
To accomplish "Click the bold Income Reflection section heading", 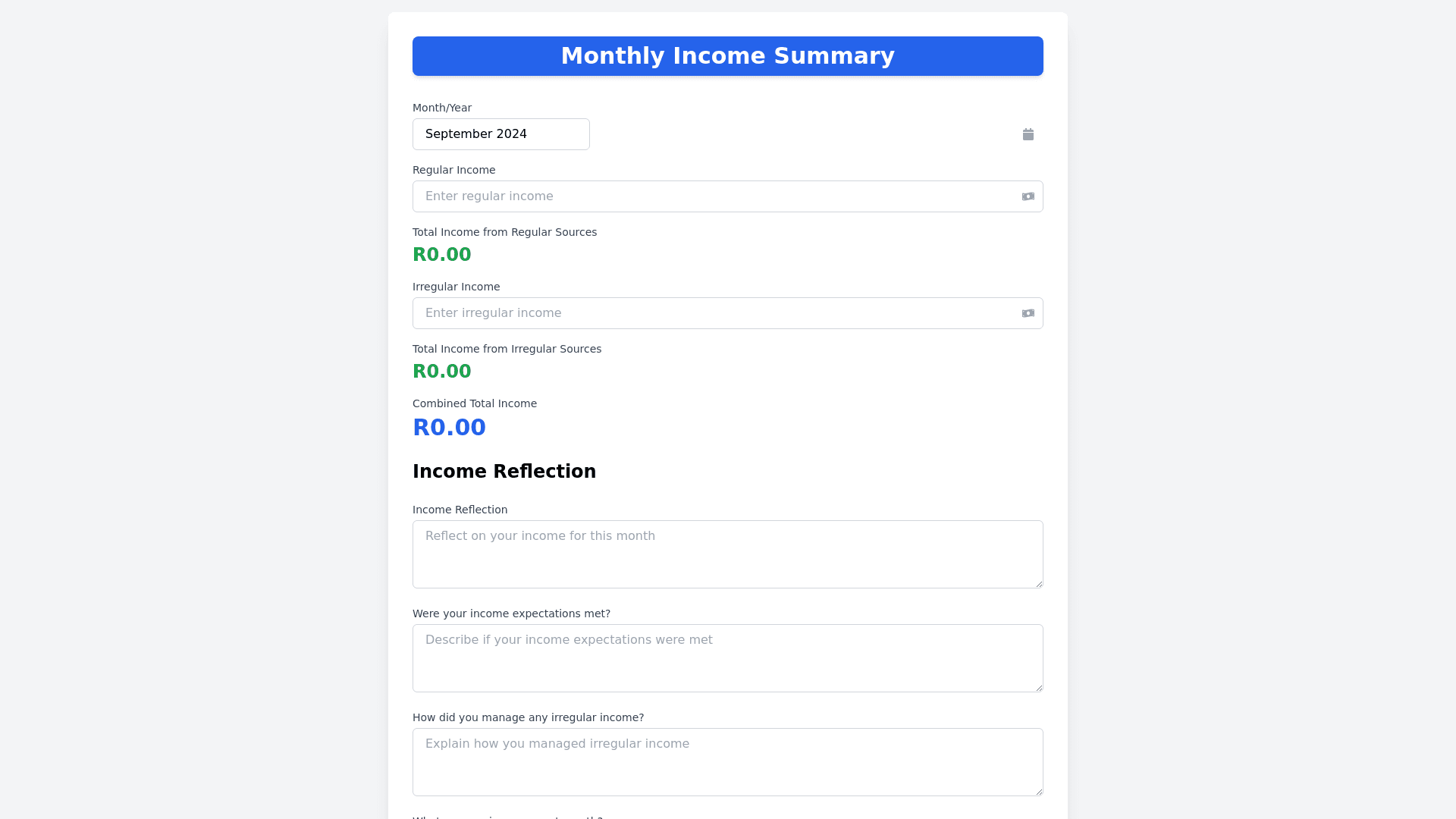I will [x=504, y=472].
